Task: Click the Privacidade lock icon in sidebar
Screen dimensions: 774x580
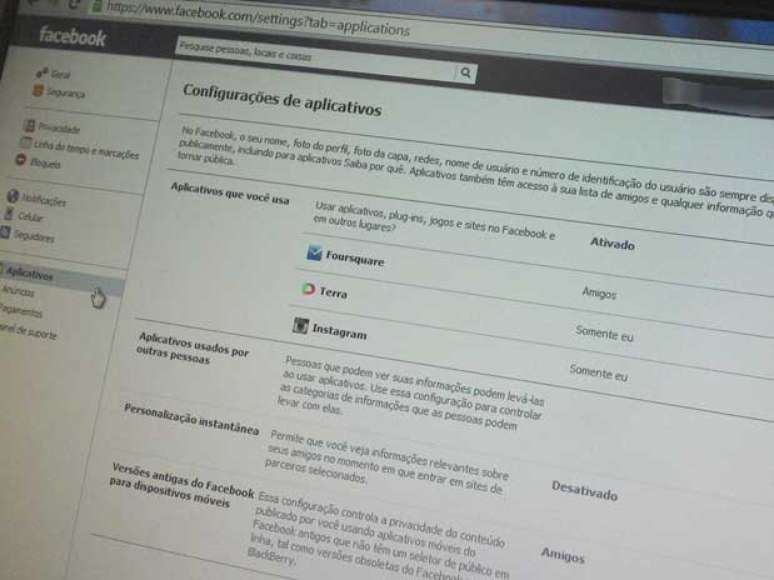Action: pyautogui.click(x=30, y=125)
